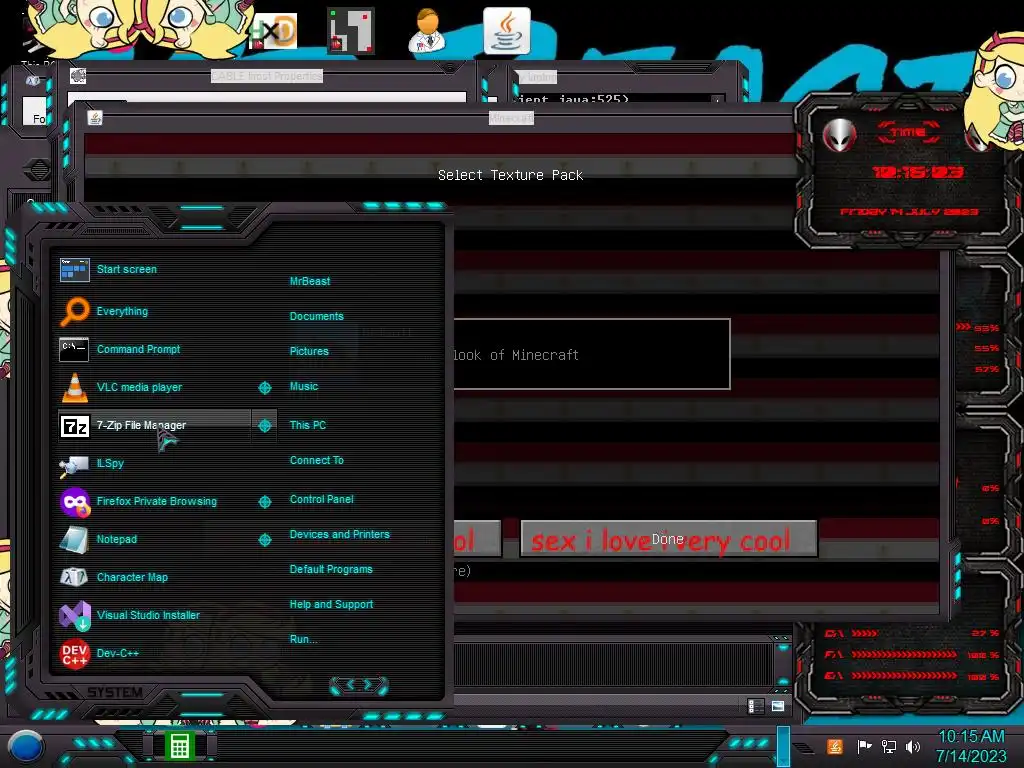The image size is (1024, 768).
Task: Click Minecraft window Java title icon
Action: [x=95, y=118]
